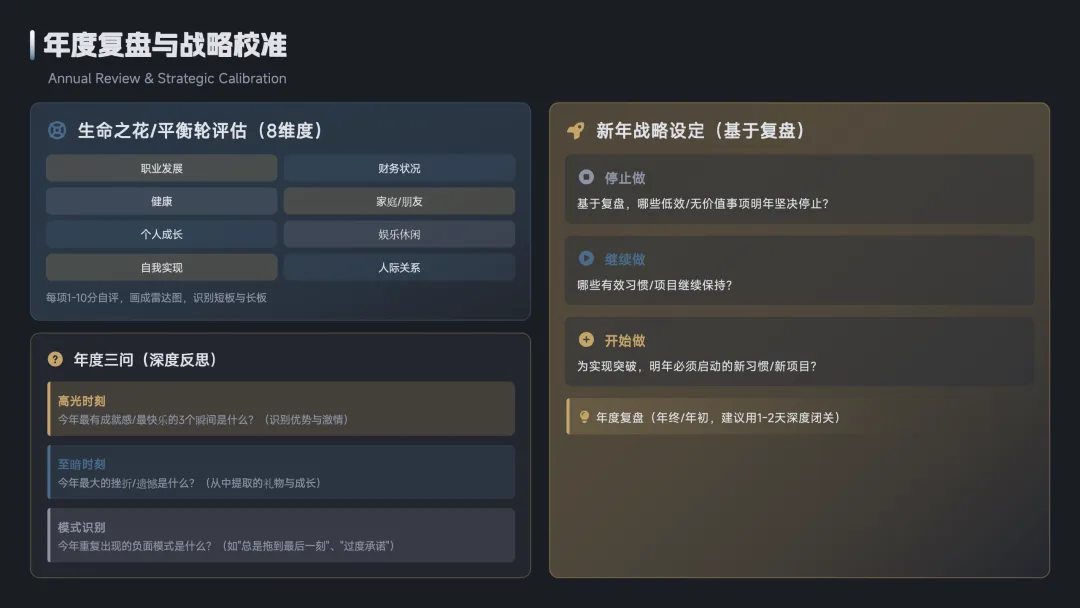This screenshot has height=608, width=1080.
Task: Click the stop icon next to 停止做
Action: [586, 177]
